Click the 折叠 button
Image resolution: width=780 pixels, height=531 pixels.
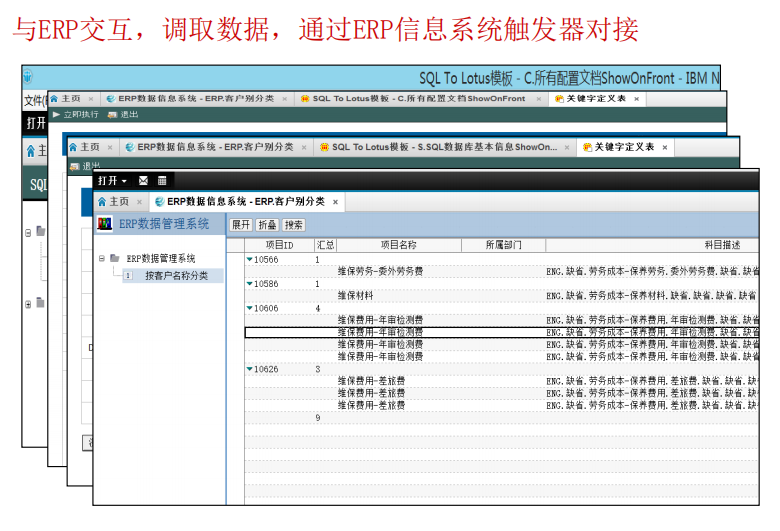click(267, 225)
